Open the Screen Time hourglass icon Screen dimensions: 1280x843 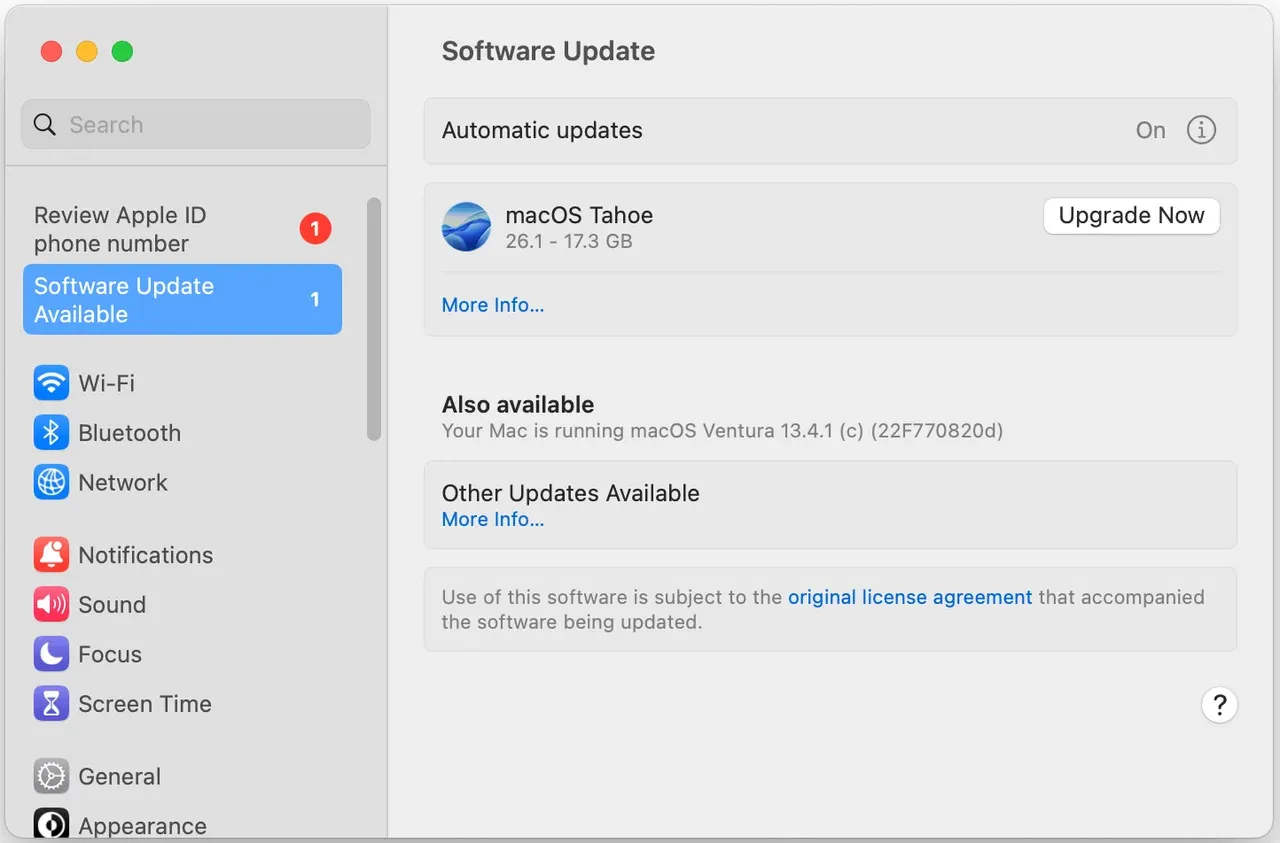51,704
